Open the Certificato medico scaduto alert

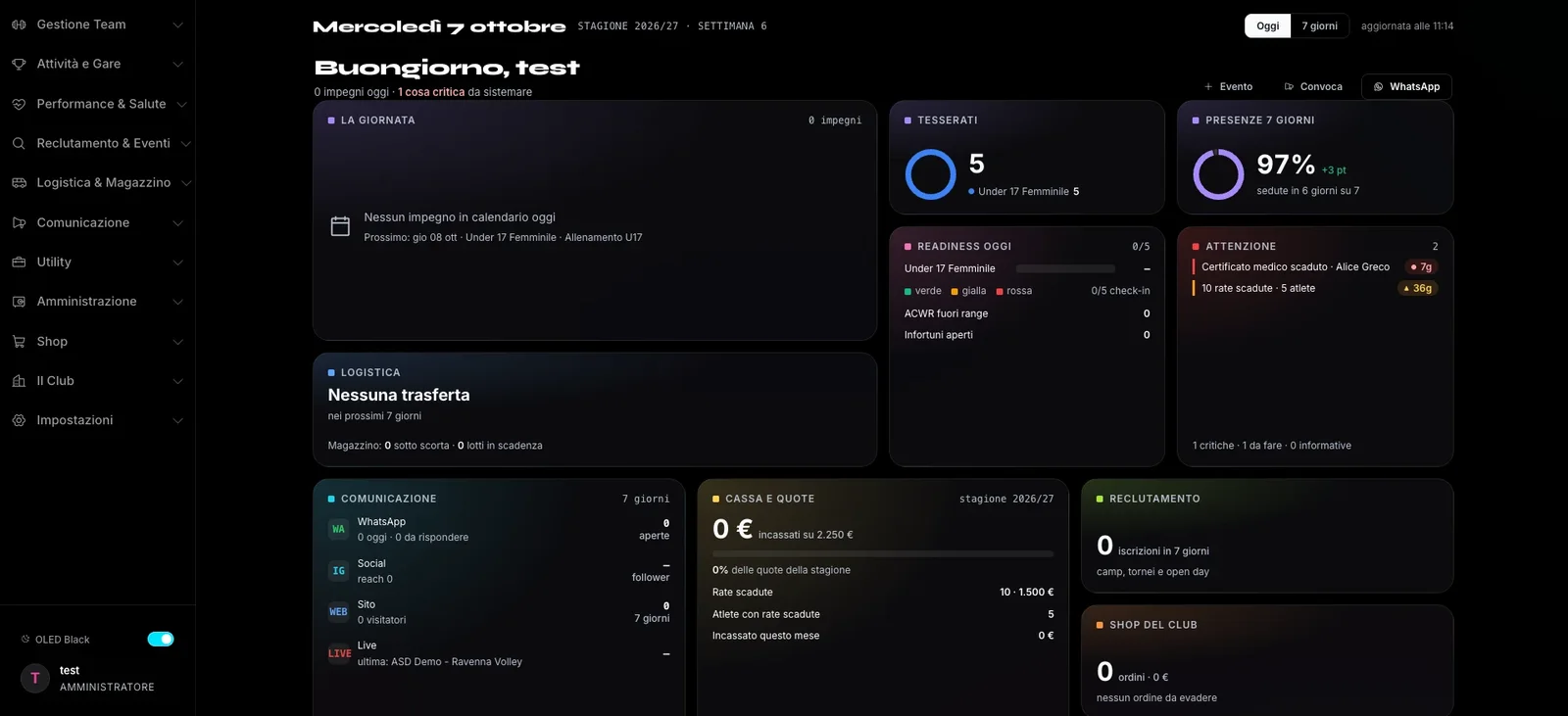(1315, 266)
